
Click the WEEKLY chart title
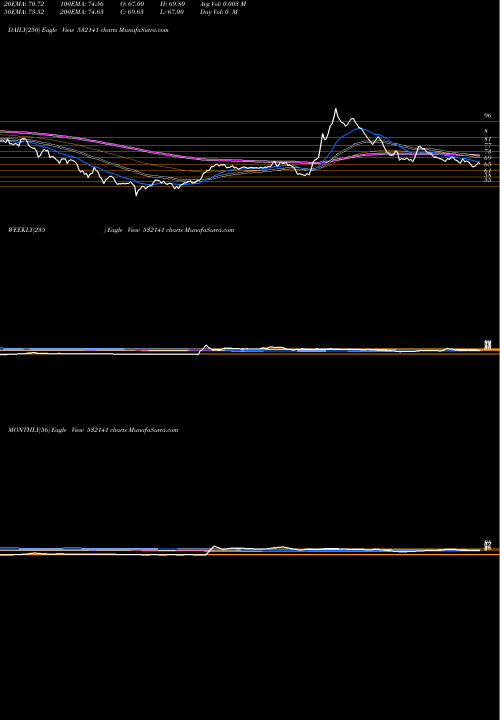[x=121, y=230]
